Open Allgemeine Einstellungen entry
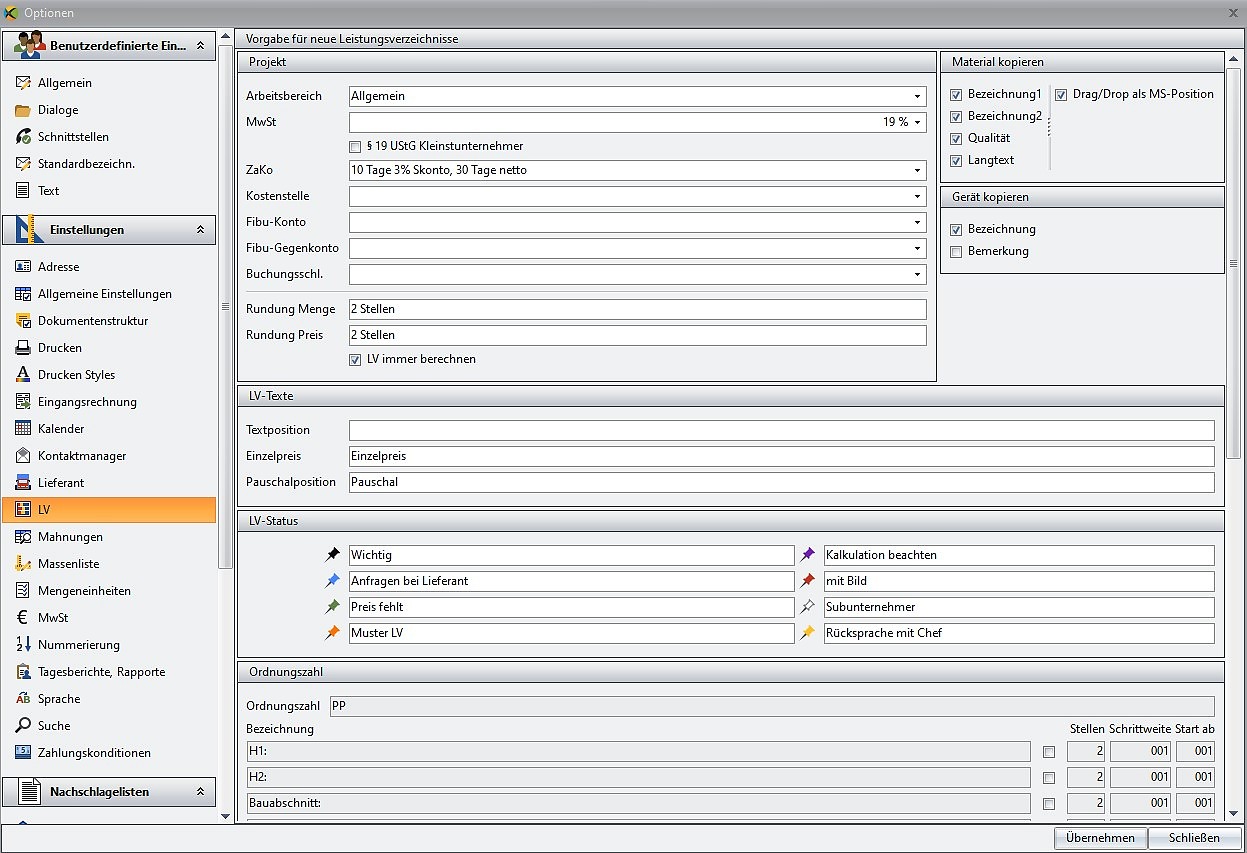Screen dimensions: 1247x853 [109, 294]
